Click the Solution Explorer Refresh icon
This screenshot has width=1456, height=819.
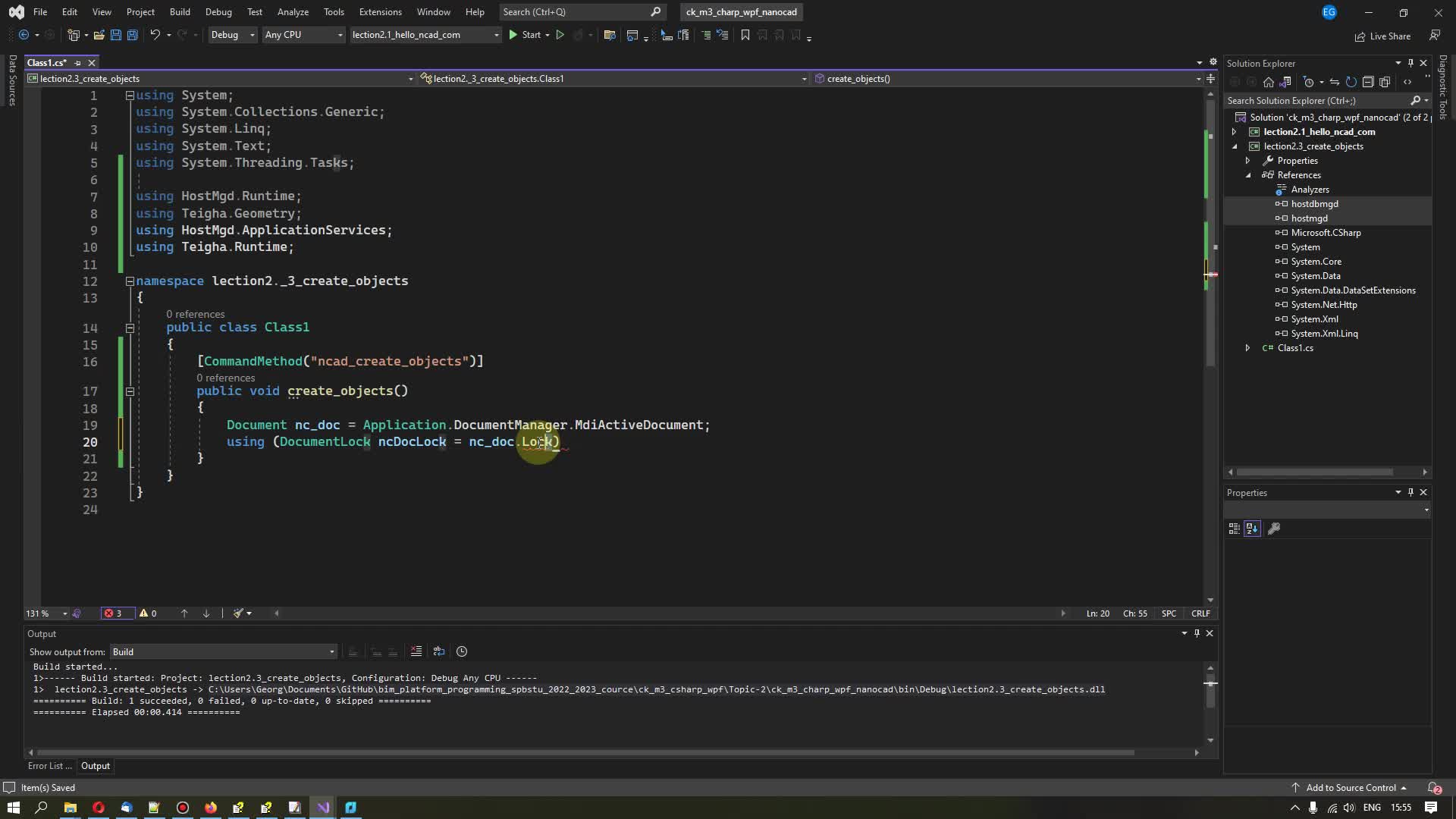[1351, 82]
